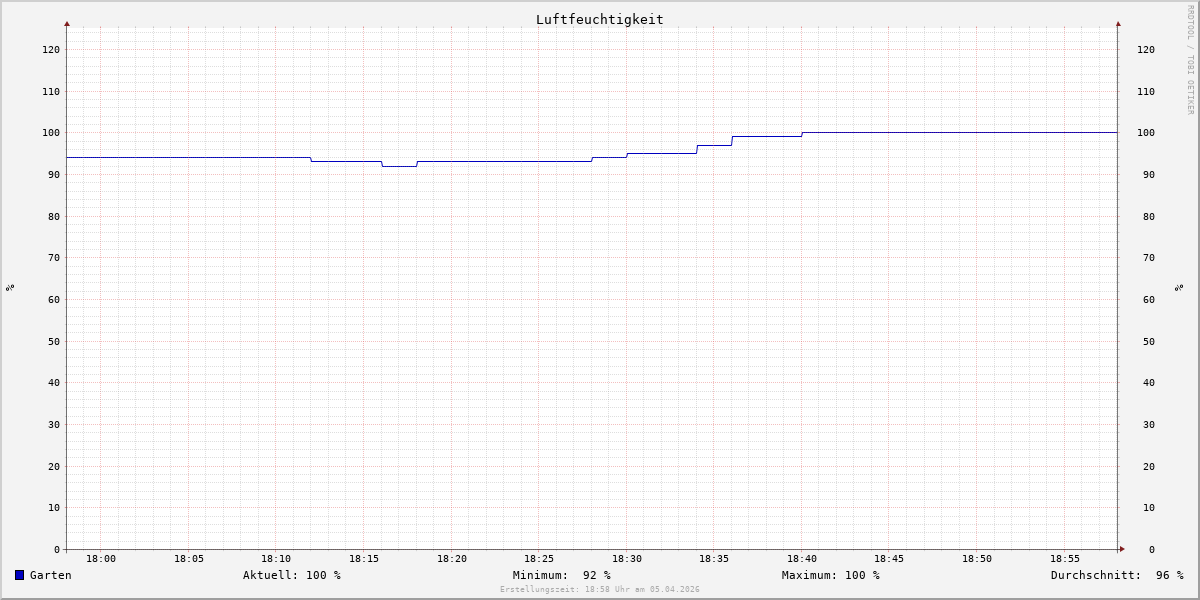The image size is (1200, 600).
Task: Click the Maximum: 100 % value
Action: 831,575
